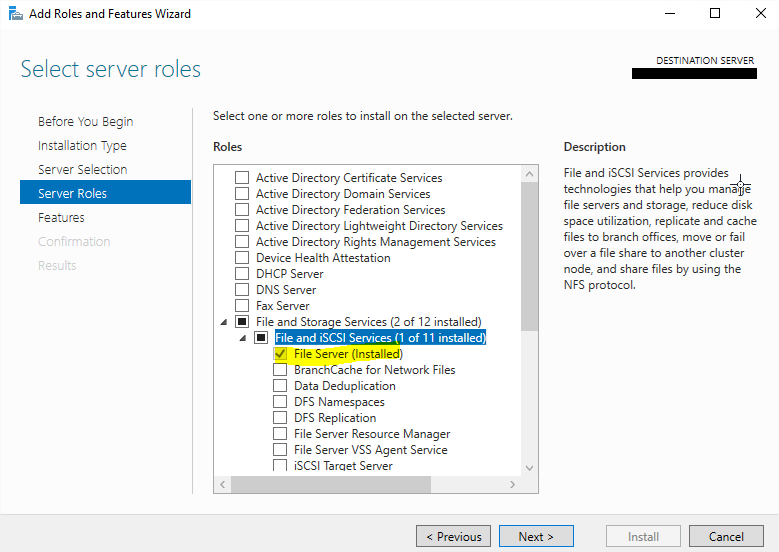Collapse the File and Storage Services node
Screen dimensions: 779x552
pos(222,322)
